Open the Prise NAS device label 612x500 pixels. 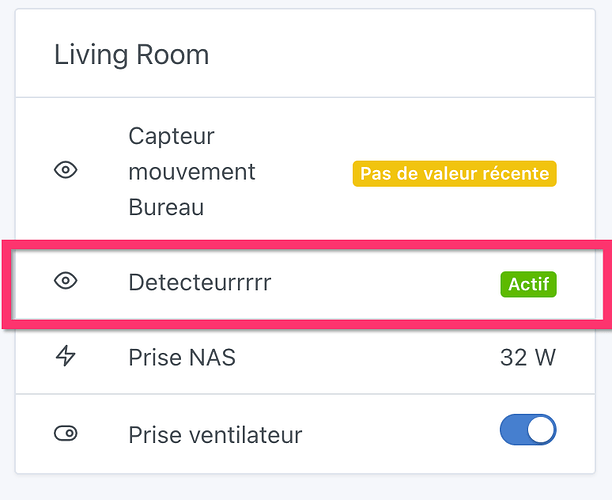(182, 357)
